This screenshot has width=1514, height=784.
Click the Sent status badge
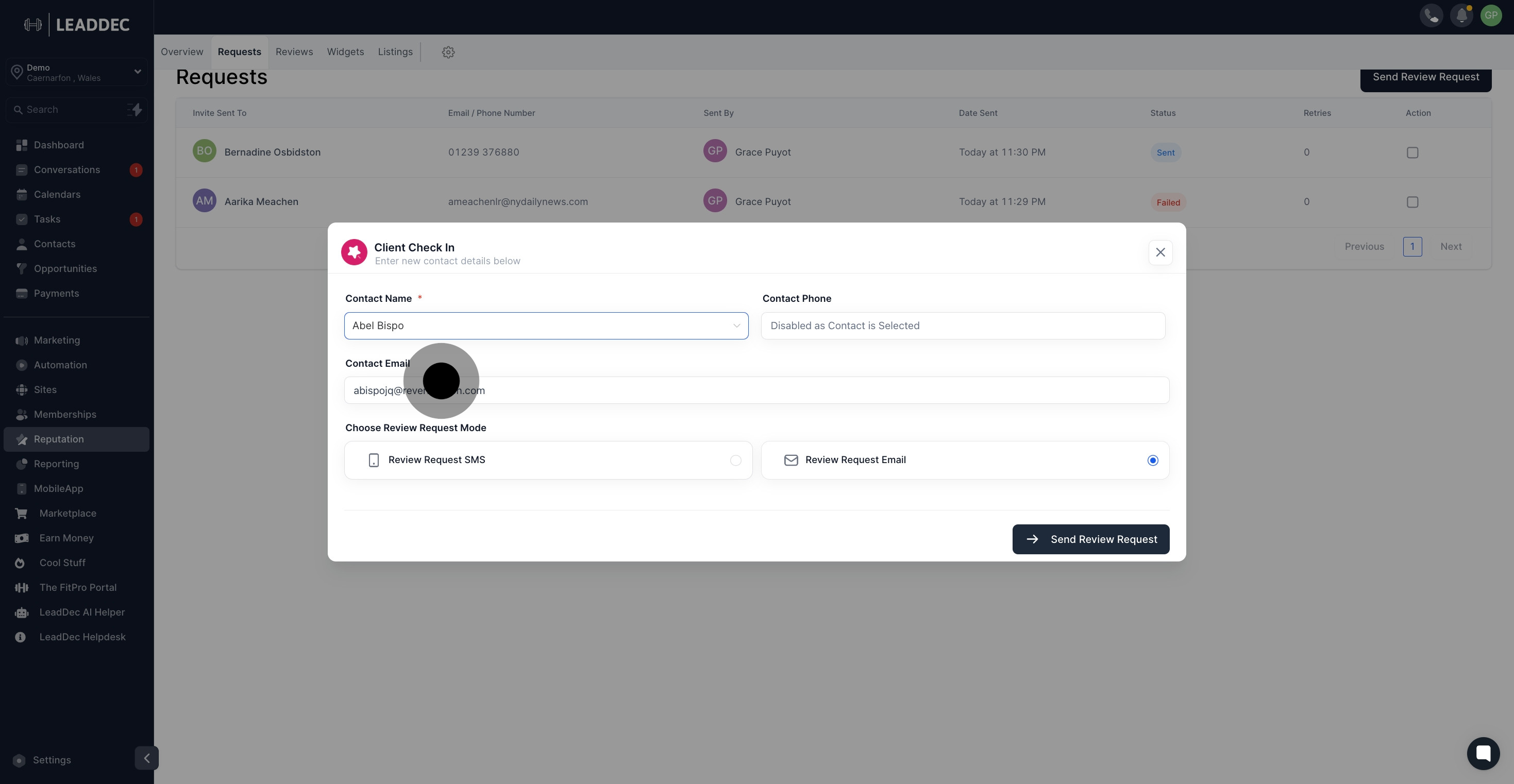coord(1166,153)
